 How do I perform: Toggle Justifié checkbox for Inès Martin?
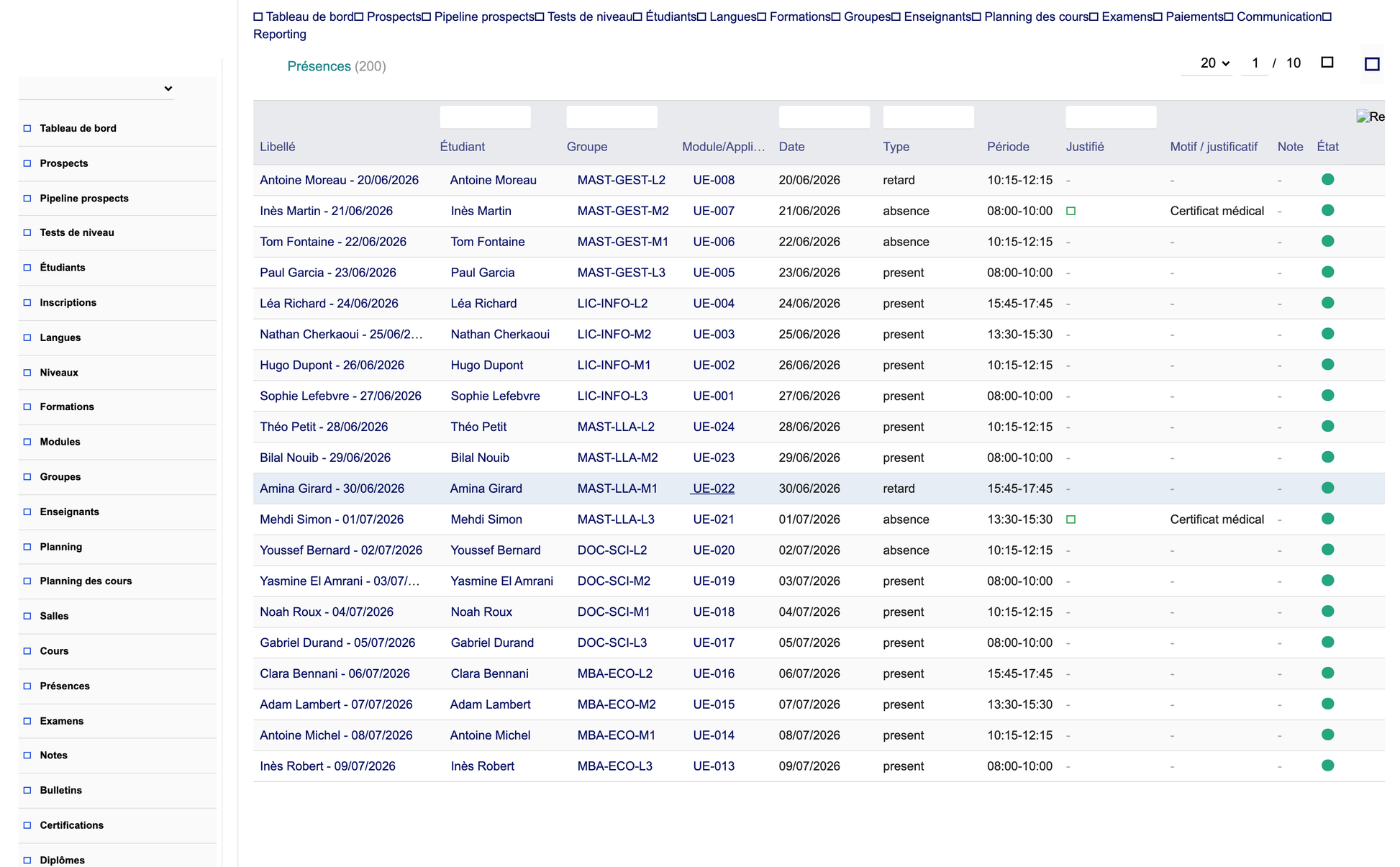coord(1071,212)
